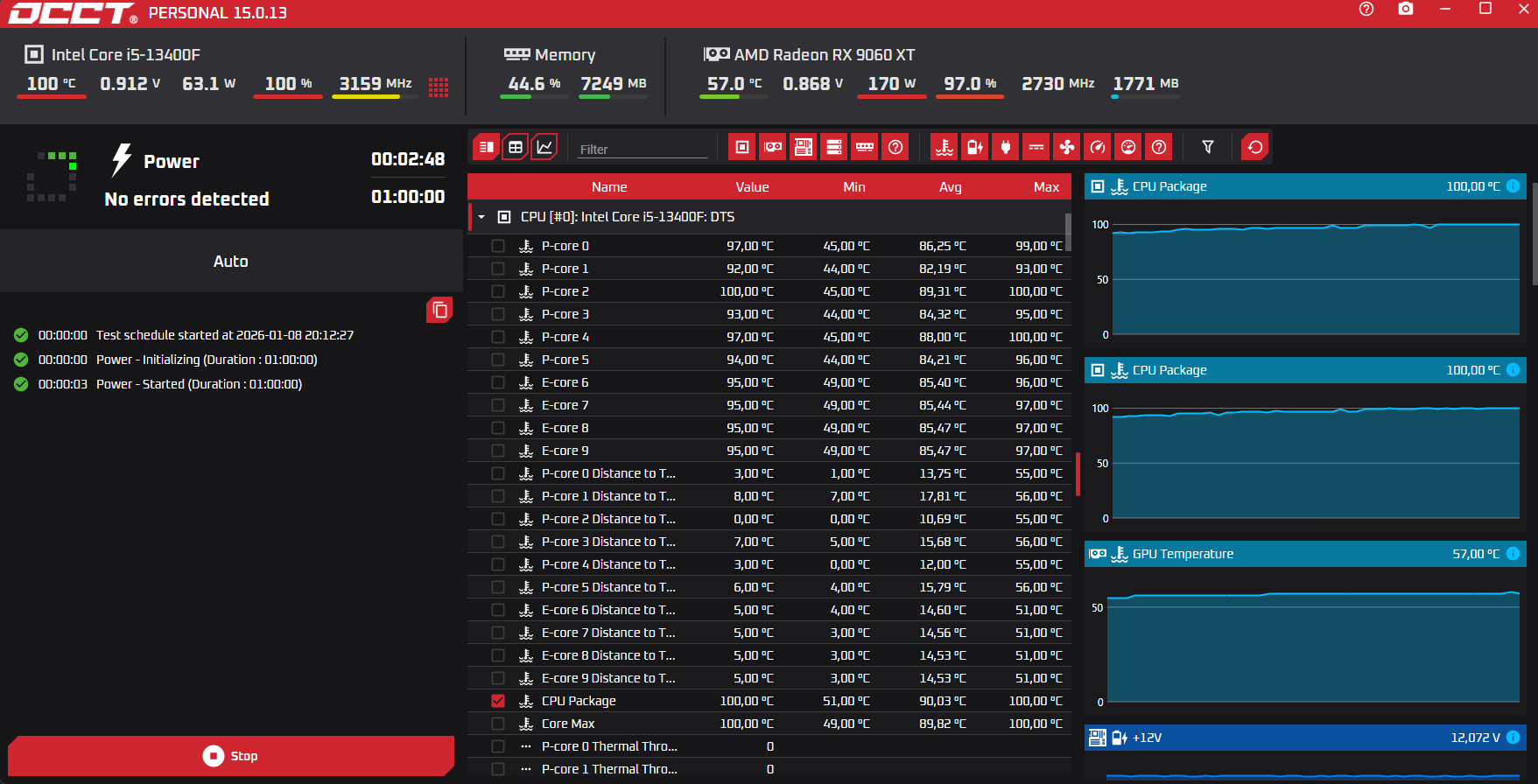1538x784 pixels.
Task: Click the 'No errors detected' status text
Action: coord(186,199)
